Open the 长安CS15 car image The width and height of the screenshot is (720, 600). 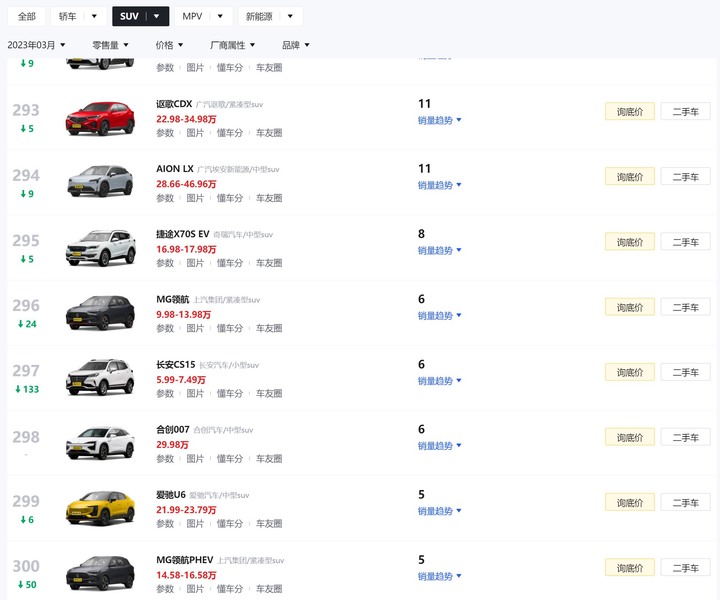(100, 377)
